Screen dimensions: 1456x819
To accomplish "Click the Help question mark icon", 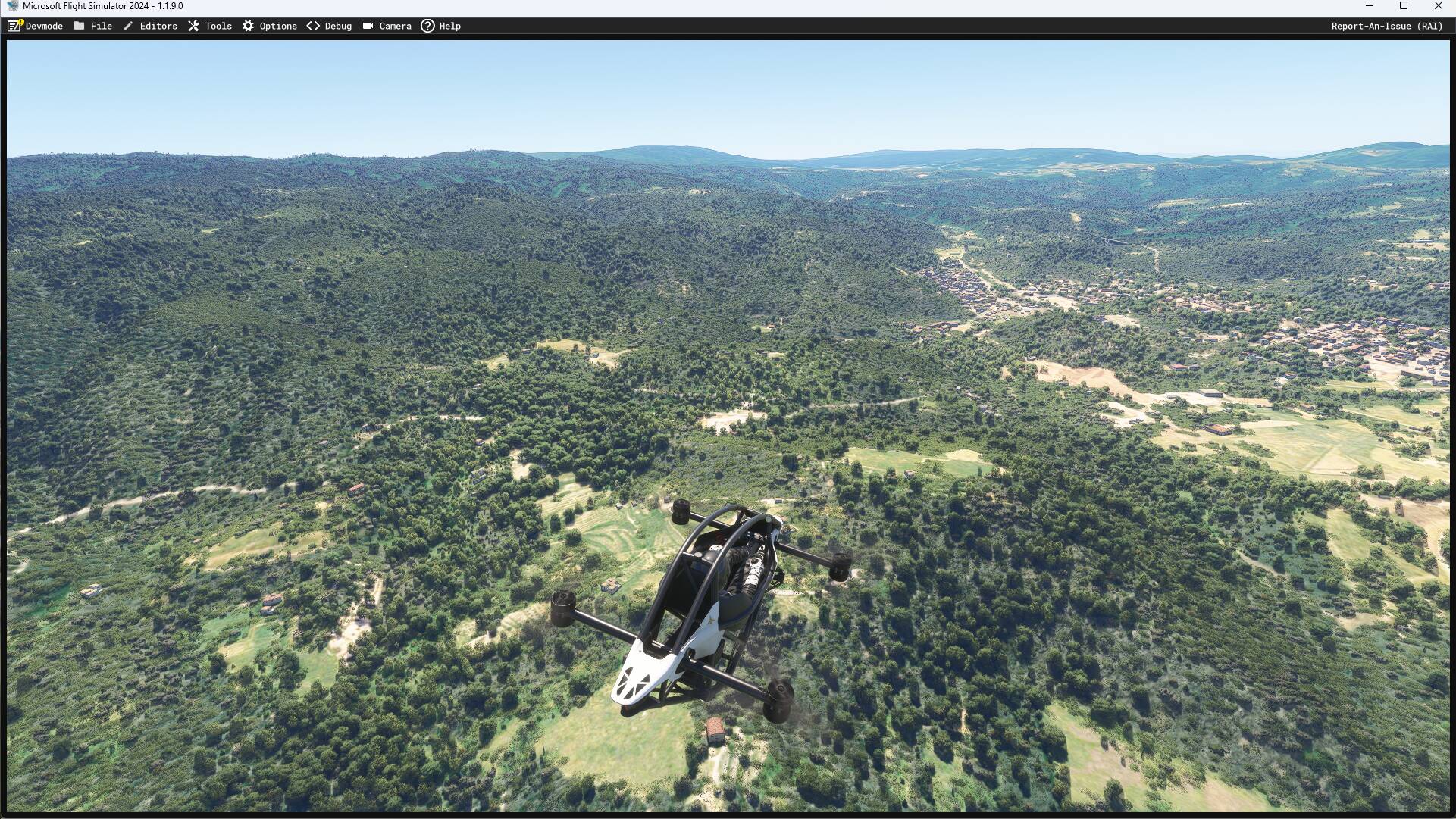I will tap(427, 26).
